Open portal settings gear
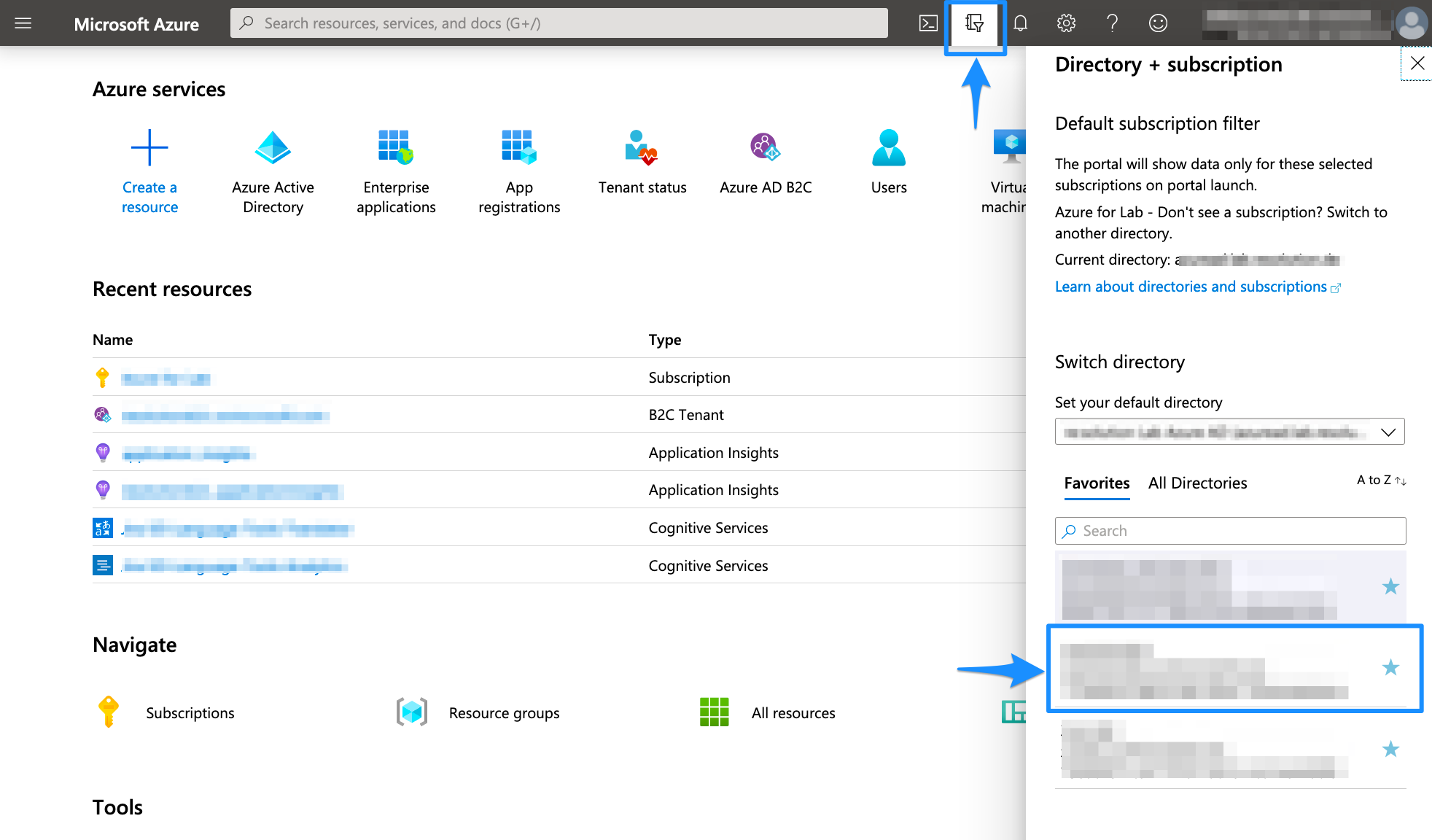The height and width of the screenshot is (840, 1432). [1066, 23]
